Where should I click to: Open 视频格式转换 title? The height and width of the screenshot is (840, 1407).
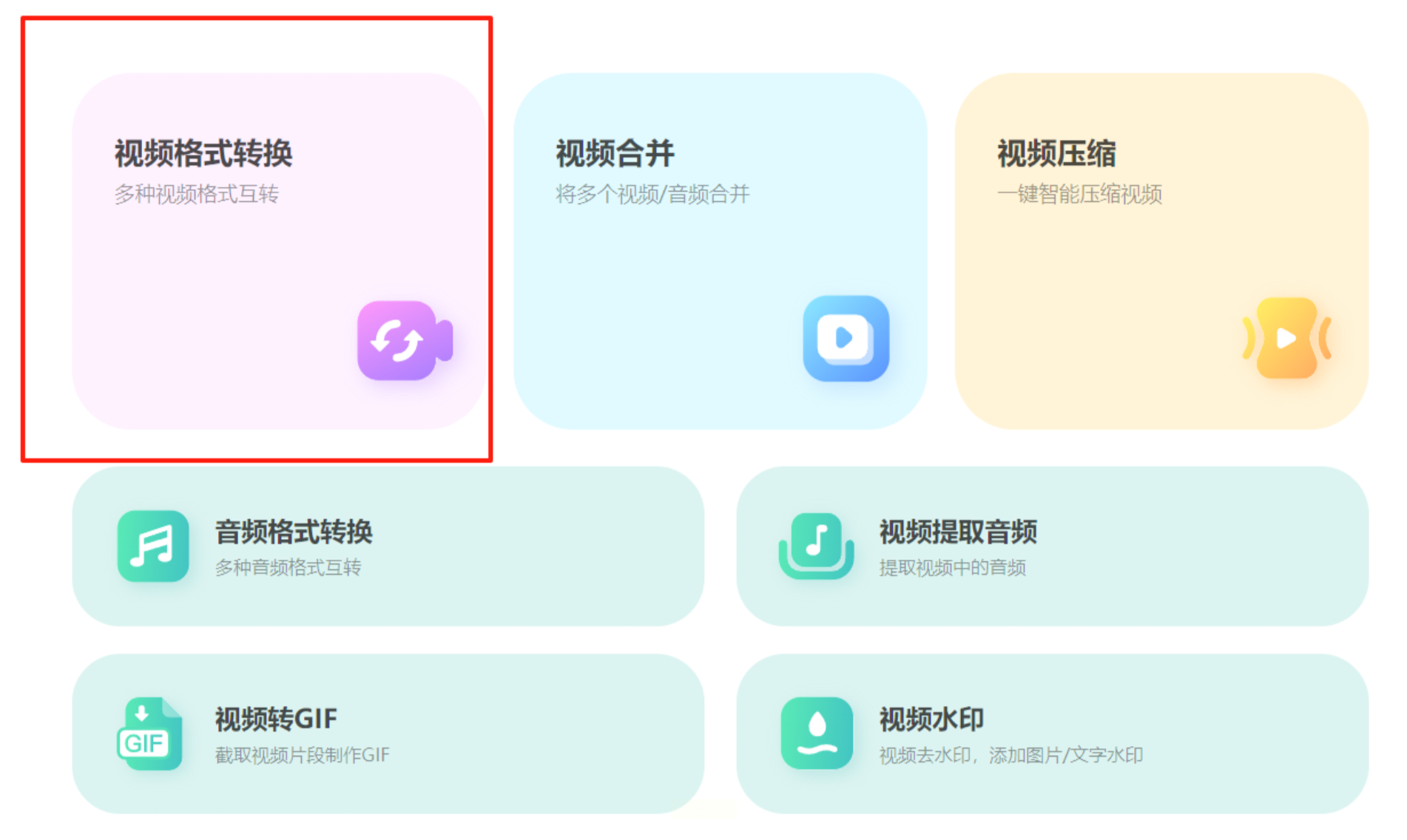point(203,154)
